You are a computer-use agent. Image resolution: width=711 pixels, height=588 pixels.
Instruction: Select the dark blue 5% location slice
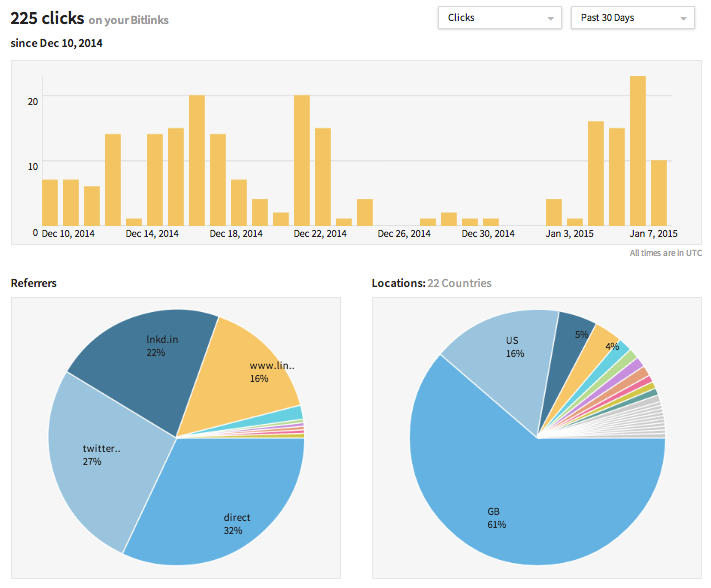[x=567, y=349]
